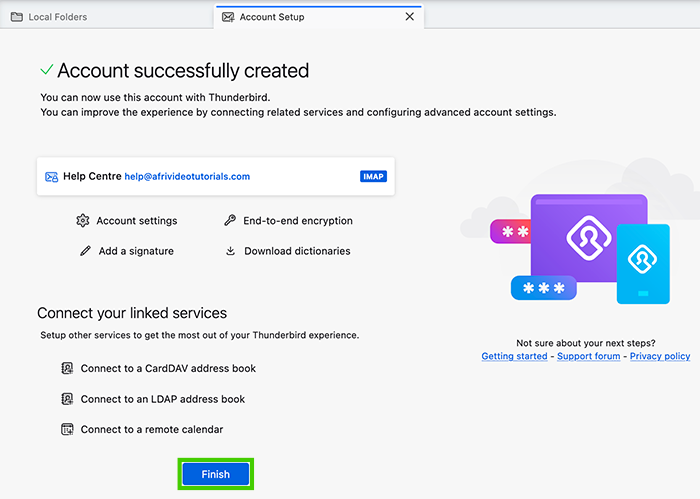Click the Help Centre mail account icon
The image size is (700, 499).
51,177
